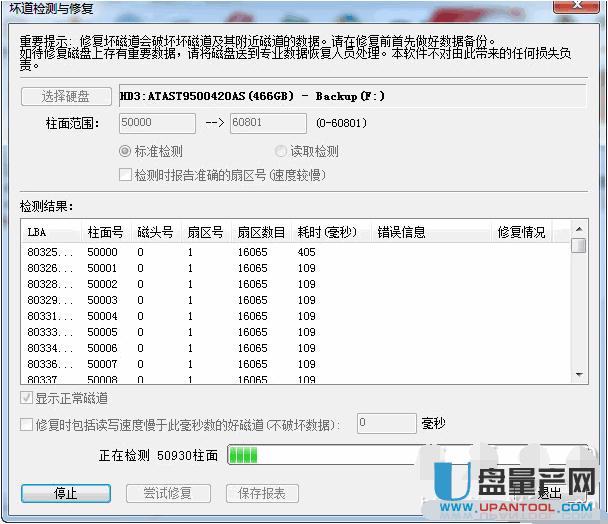The width and height of the screenshot is (608, 524).
Task: Select the result row for cylinder 50003
Action: (200, 300)
